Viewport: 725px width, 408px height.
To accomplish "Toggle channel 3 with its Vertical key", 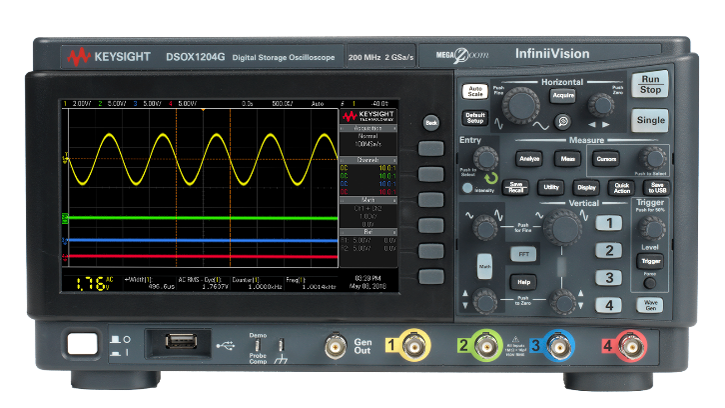I will (x=608, y=278).
